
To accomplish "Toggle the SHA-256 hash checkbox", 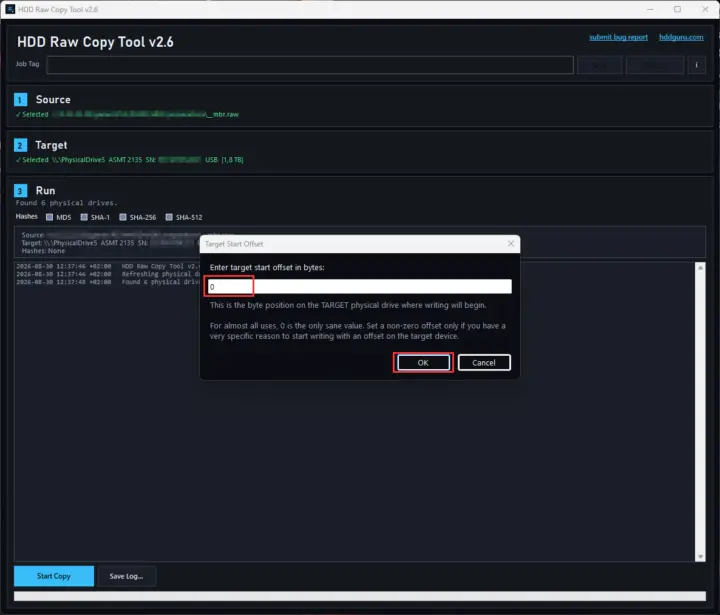I will point(123,217).
